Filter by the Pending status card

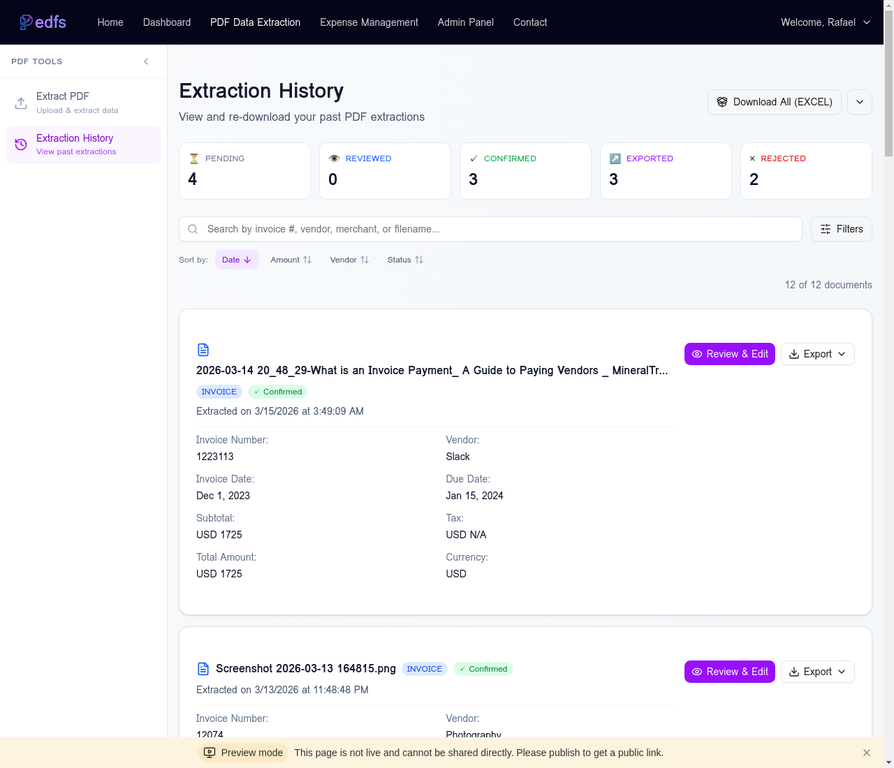(x=245, y=171)
